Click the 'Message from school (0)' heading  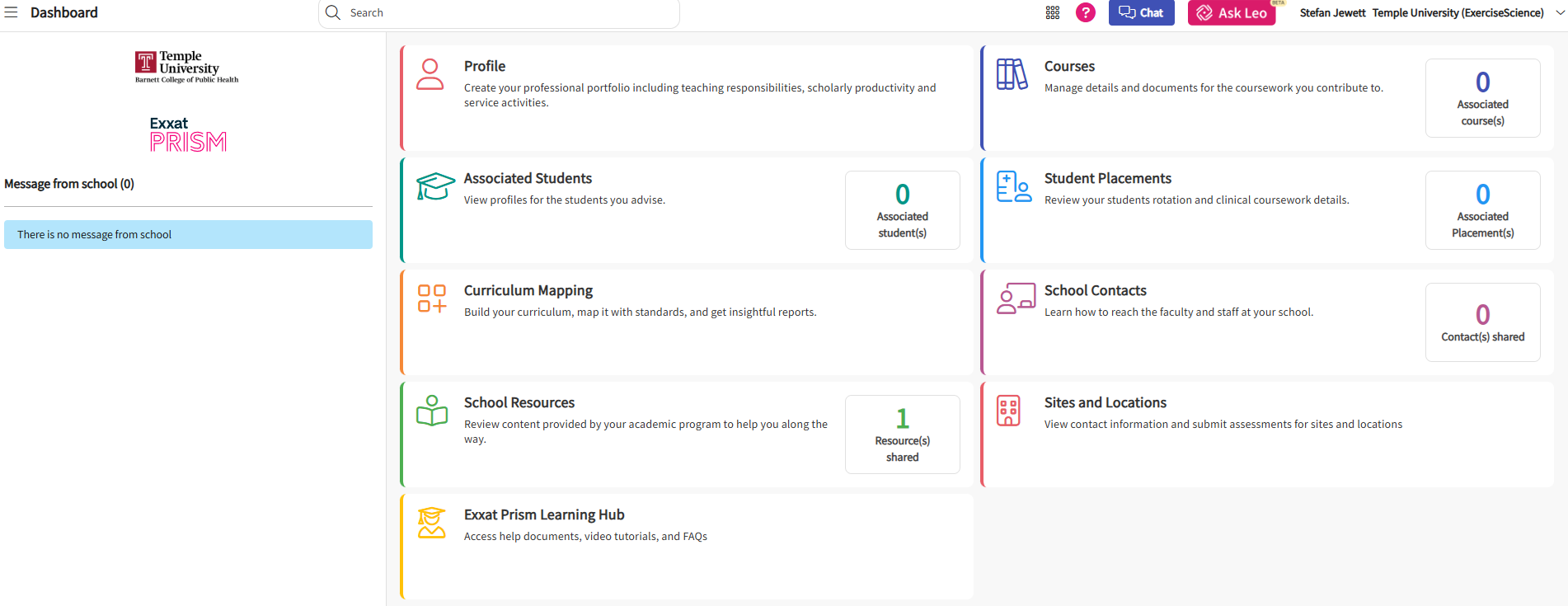click(x=69, y=184)
